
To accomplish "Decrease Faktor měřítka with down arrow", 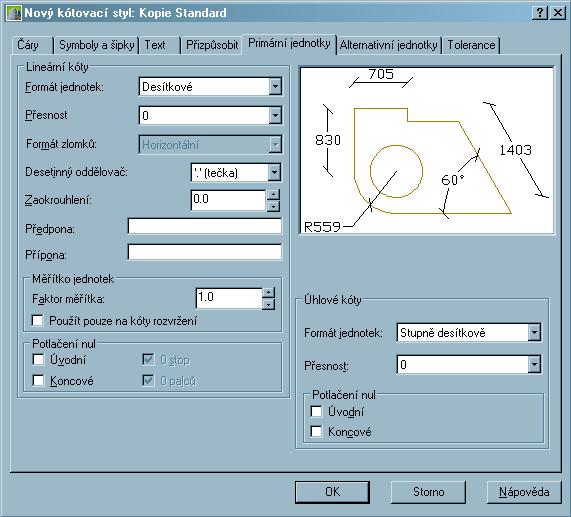I will [268, 304].
